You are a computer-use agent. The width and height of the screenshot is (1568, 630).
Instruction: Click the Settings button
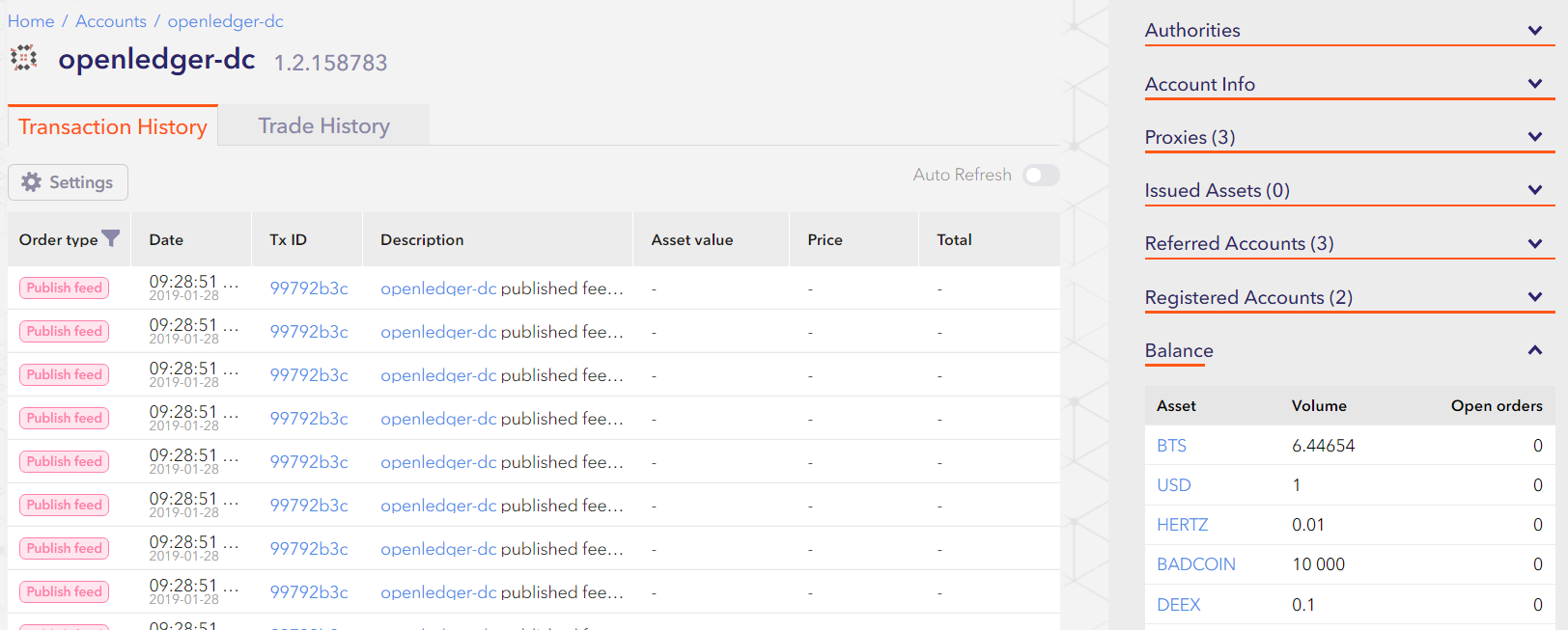(68, 182)
